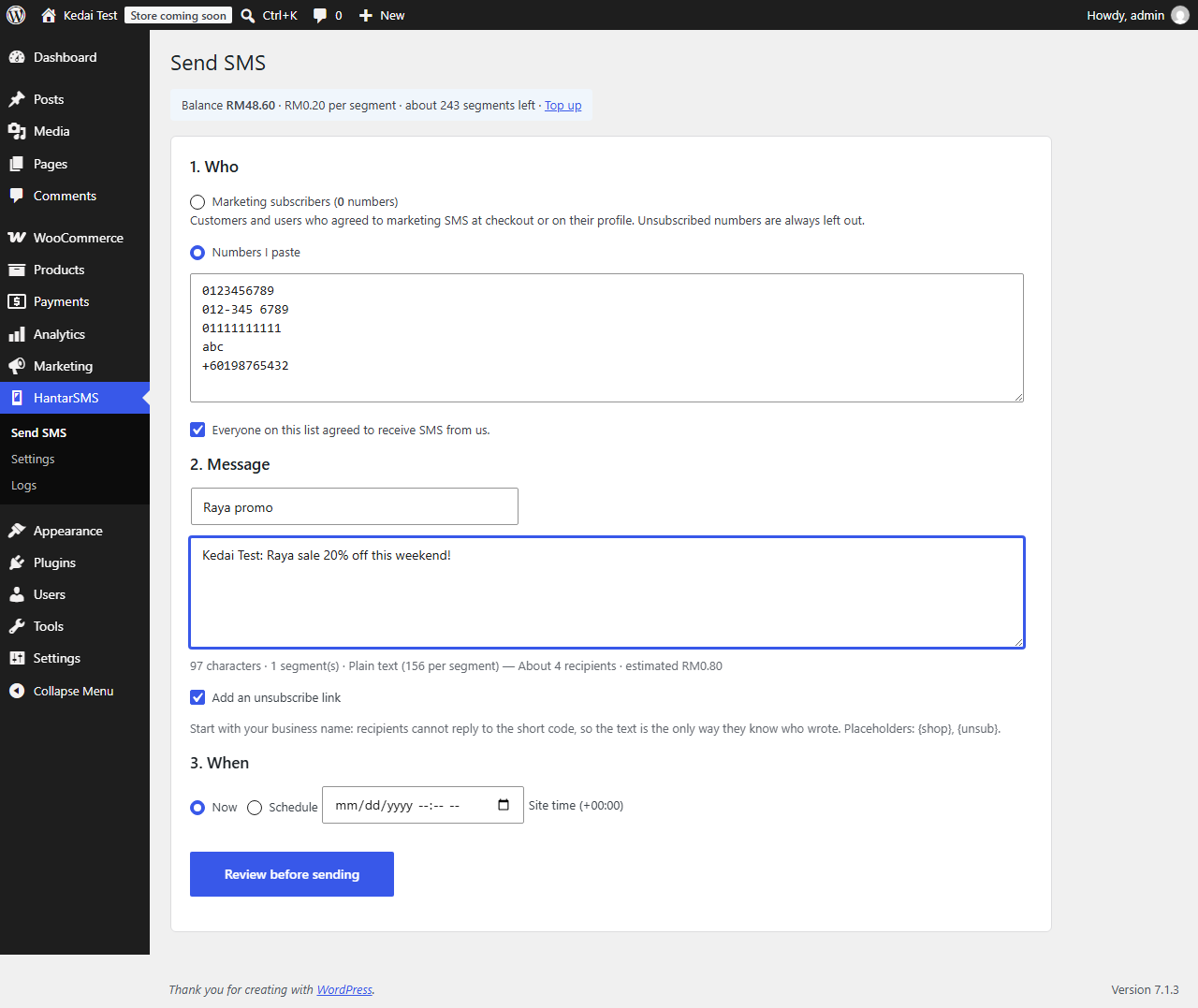Image resolution: width=1198 pixels, height=1008 pixels.
Task: Click the Kedai Test site name link
Action: (x=91, y=15)
